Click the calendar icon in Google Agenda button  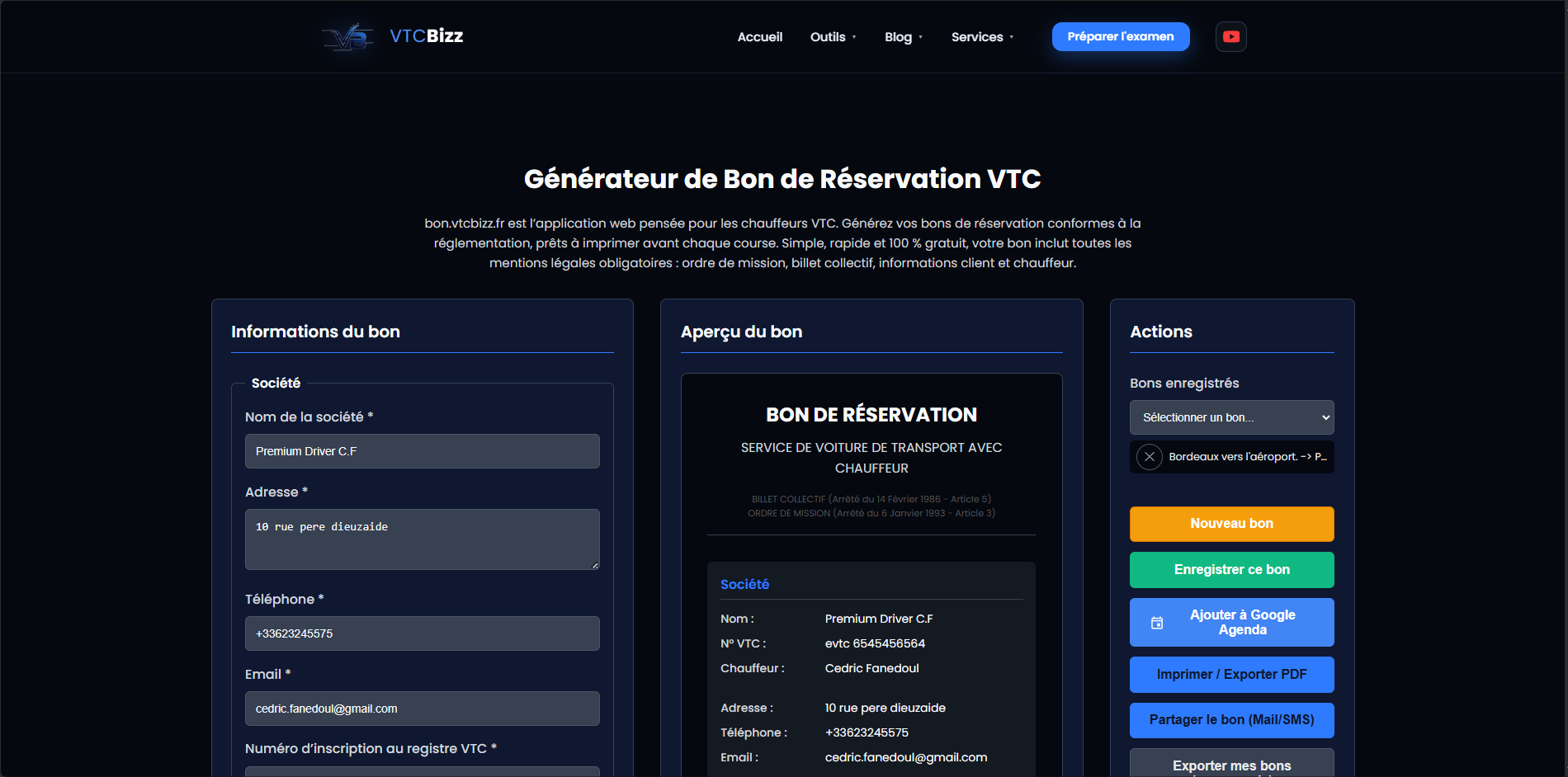click(x=1157, y=623)
